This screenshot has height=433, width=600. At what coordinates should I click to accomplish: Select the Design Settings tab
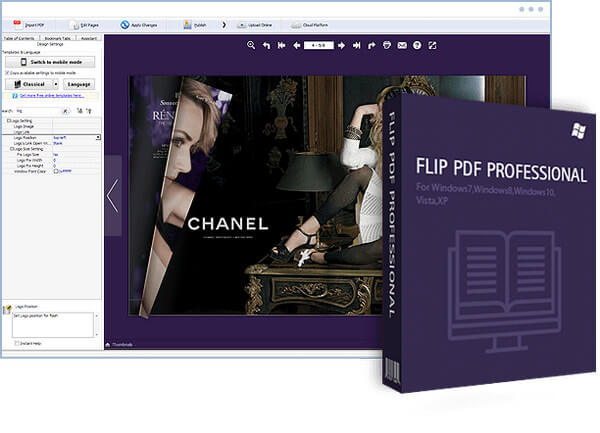tap(50, 44)
